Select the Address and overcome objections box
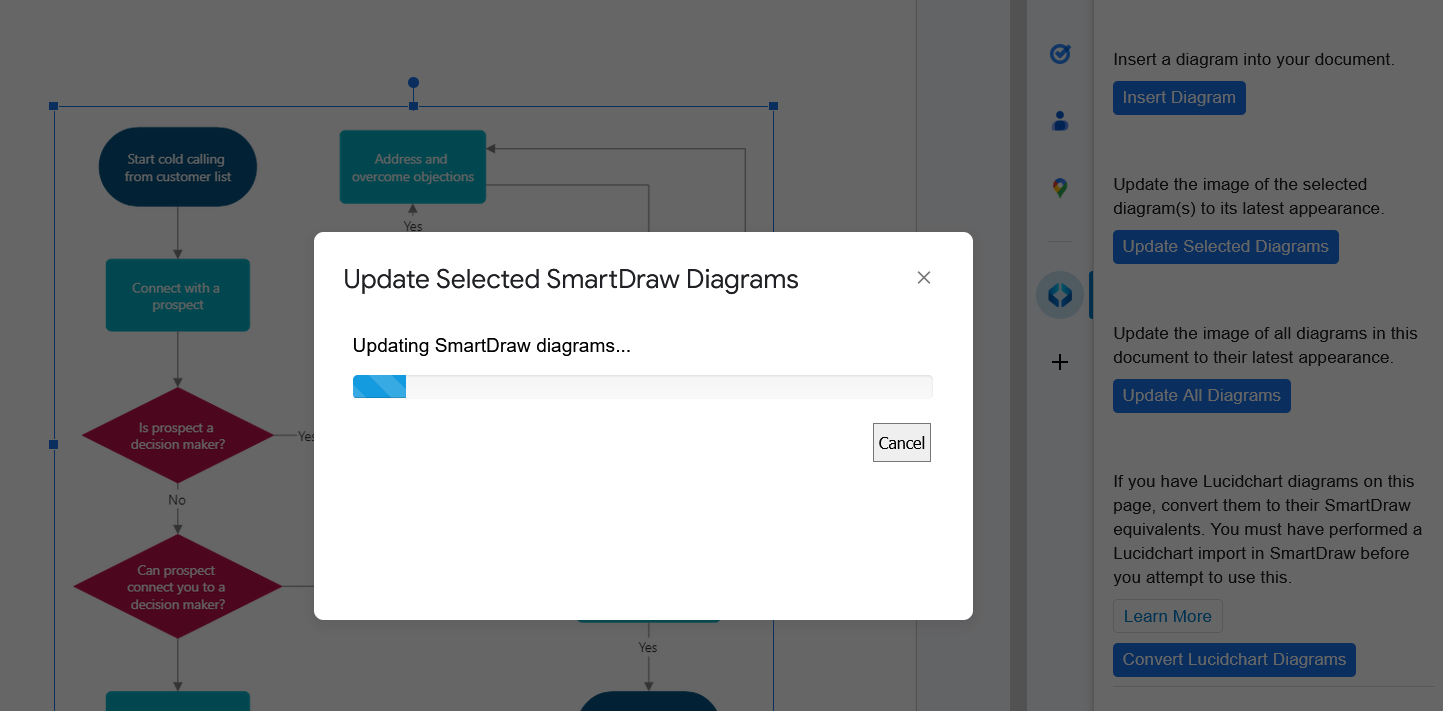 coord(412,167)
